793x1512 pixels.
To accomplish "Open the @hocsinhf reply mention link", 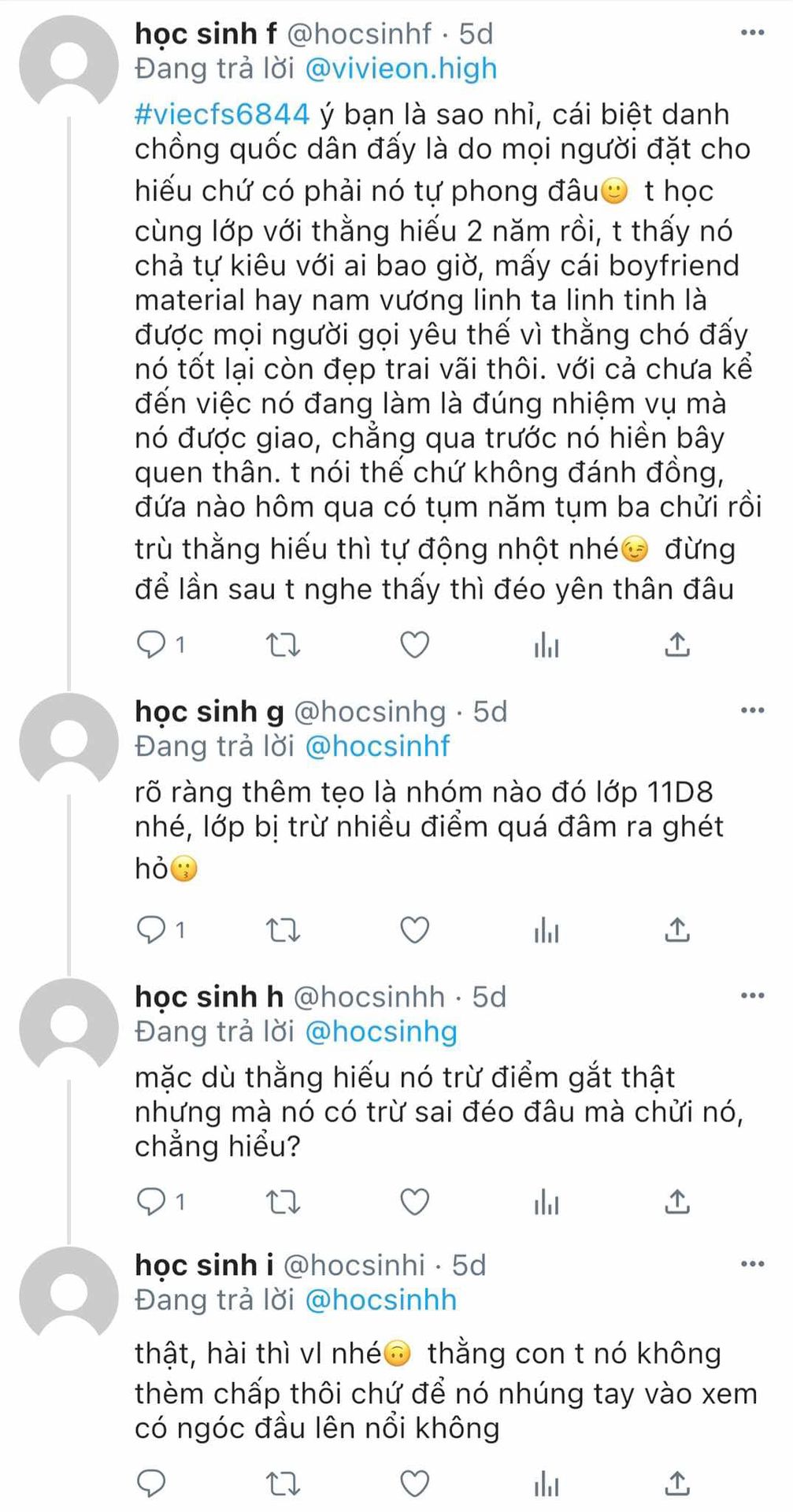I will [377, 747].
